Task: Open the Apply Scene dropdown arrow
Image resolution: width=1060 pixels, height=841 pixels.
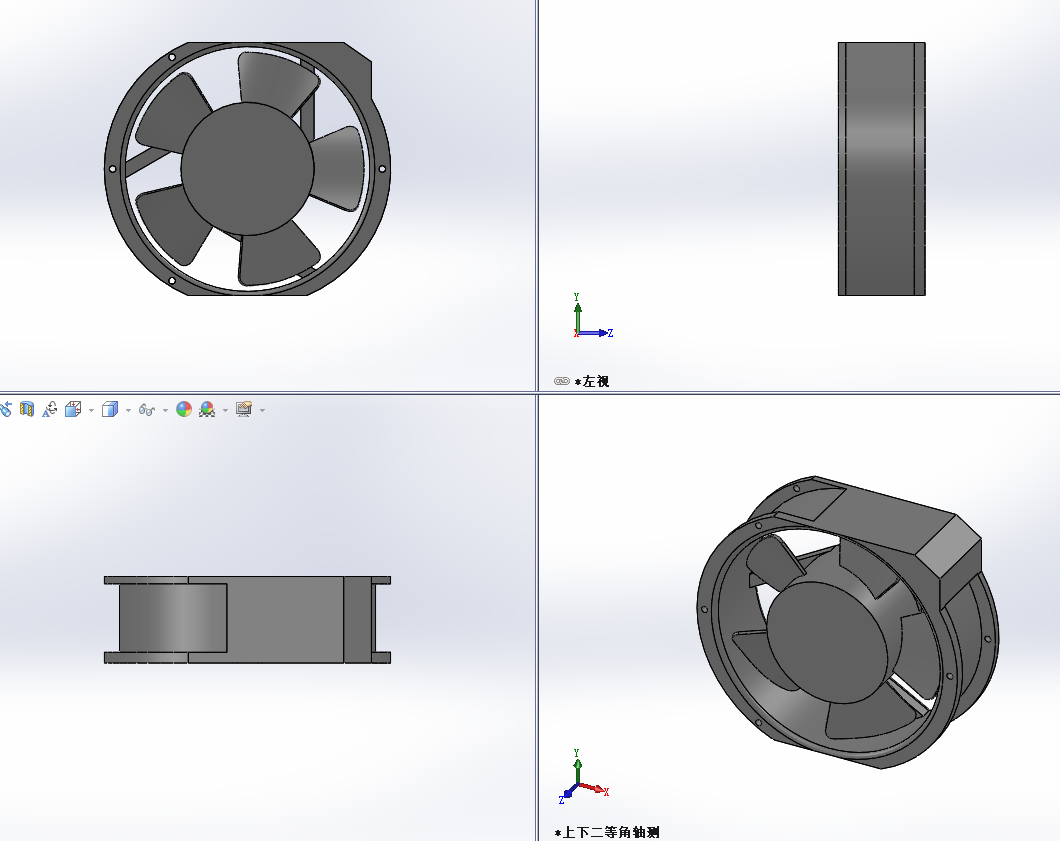Action: [225, 410]
